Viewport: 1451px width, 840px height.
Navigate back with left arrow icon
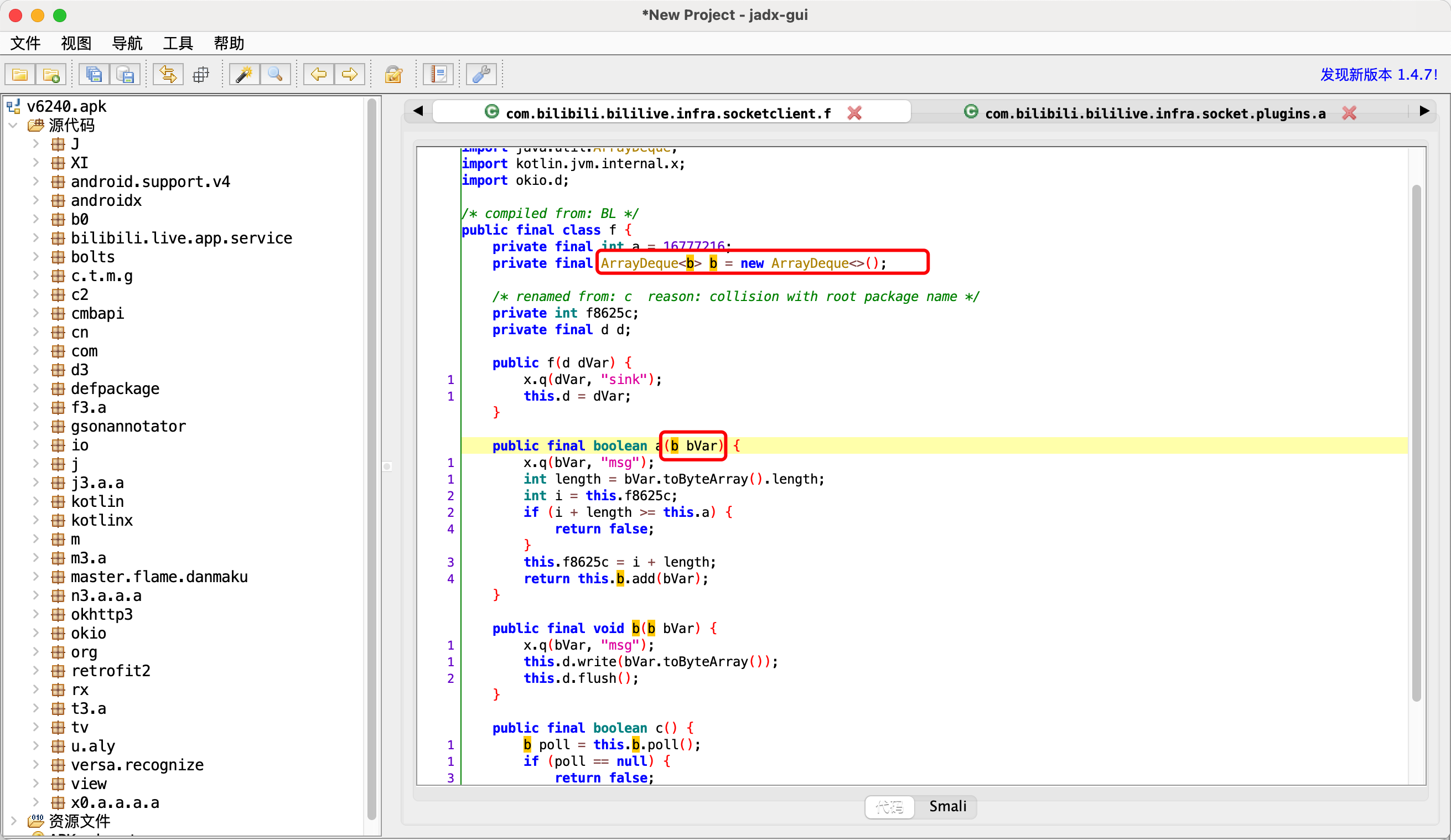coord(318,74)
